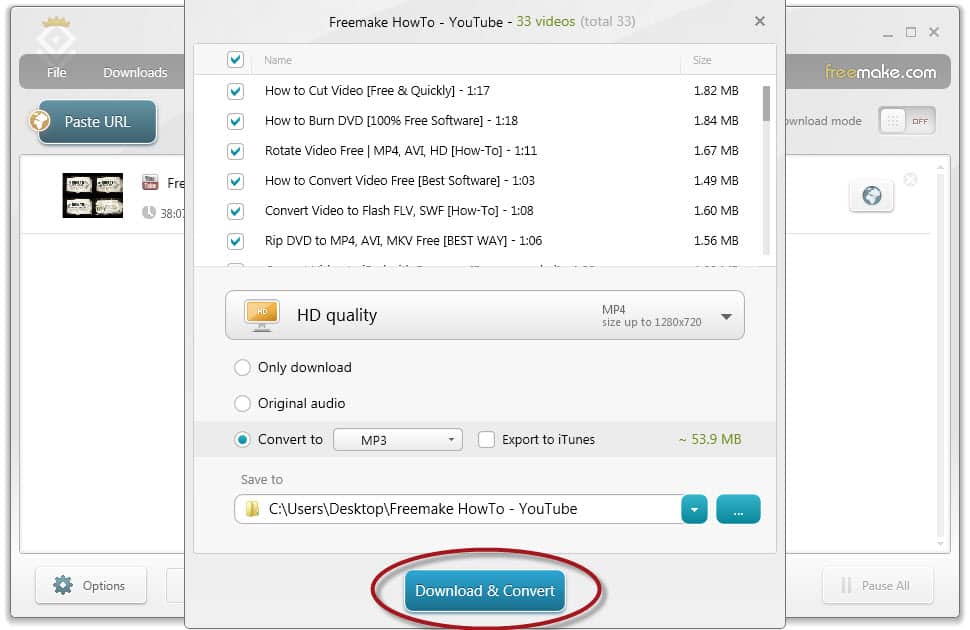Click the '1.84 MB' size value
The height and width of the screenshot is (630, 970).
[716, 121]
